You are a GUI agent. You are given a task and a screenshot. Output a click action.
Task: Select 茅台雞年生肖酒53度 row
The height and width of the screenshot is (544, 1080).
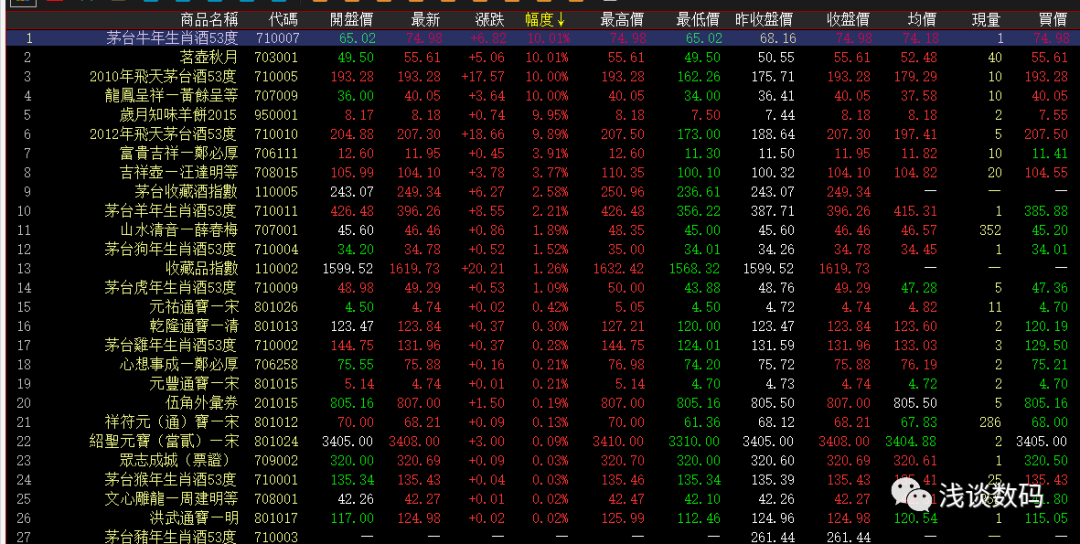[543, 345]
